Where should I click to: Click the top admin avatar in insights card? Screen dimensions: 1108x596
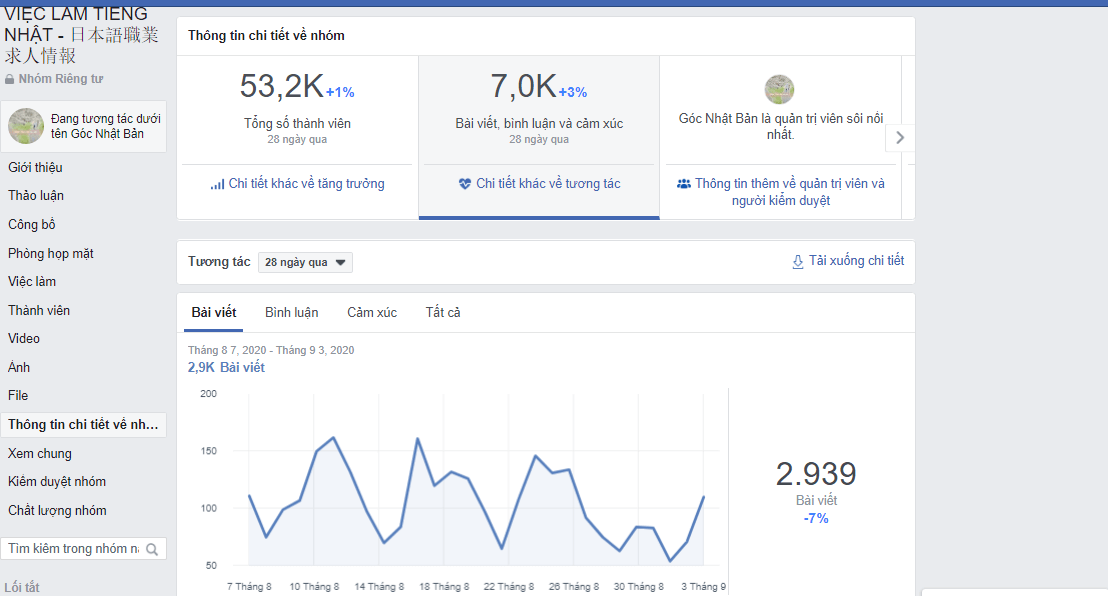(779, 90)
